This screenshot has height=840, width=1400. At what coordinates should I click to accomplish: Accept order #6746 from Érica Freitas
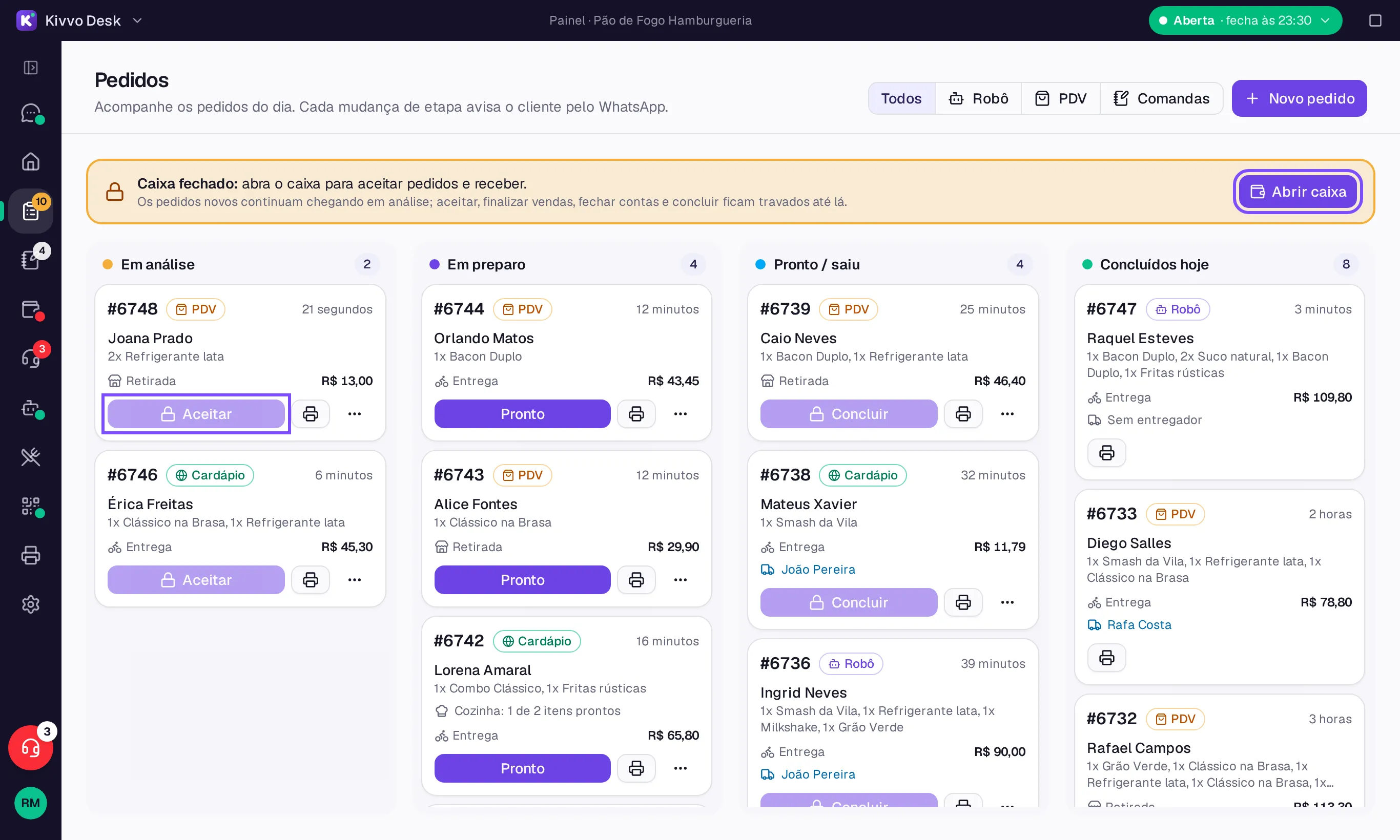coord(196,580)
